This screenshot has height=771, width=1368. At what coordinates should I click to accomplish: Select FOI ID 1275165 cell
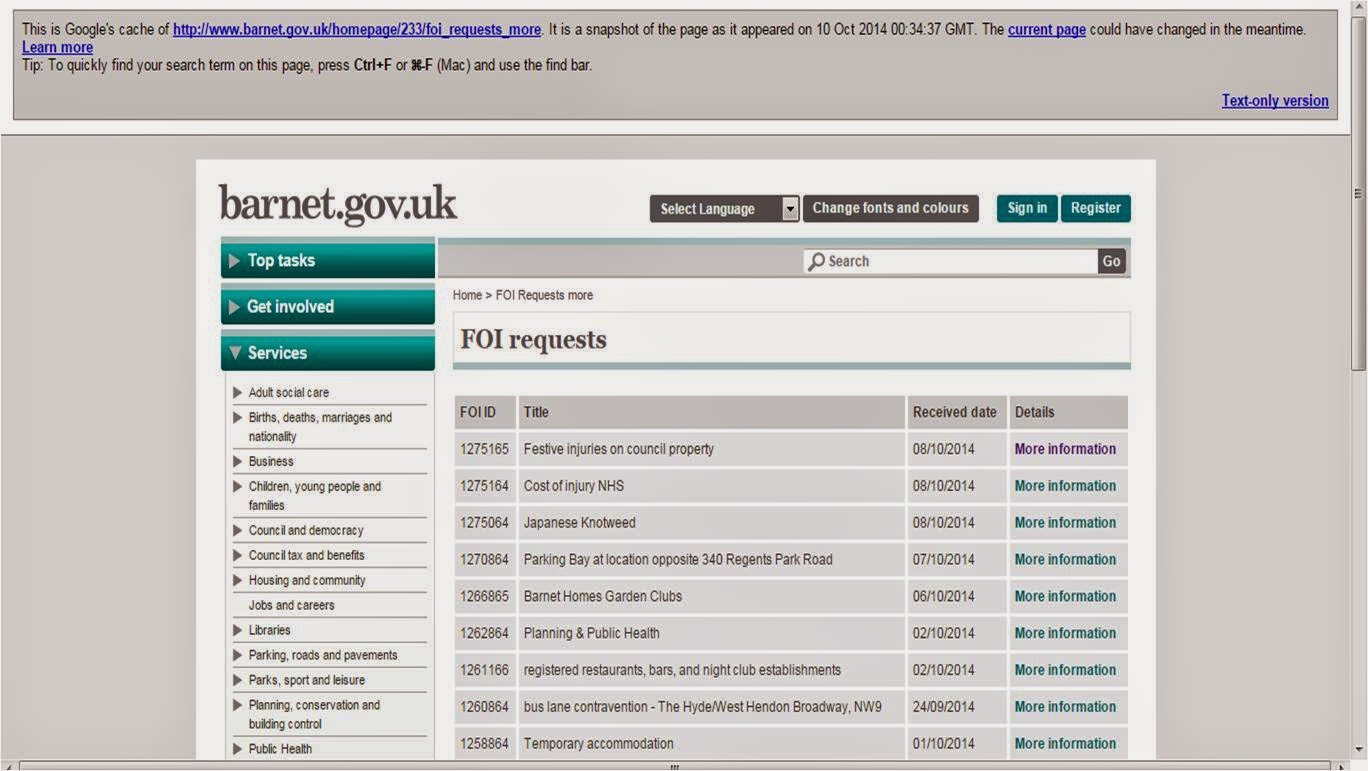point(485,449)
